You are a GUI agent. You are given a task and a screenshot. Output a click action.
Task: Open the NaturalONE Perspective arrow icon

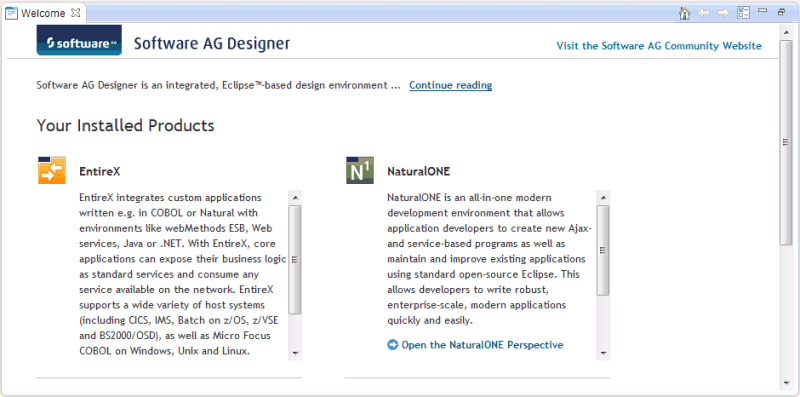(x=392, y=345)
